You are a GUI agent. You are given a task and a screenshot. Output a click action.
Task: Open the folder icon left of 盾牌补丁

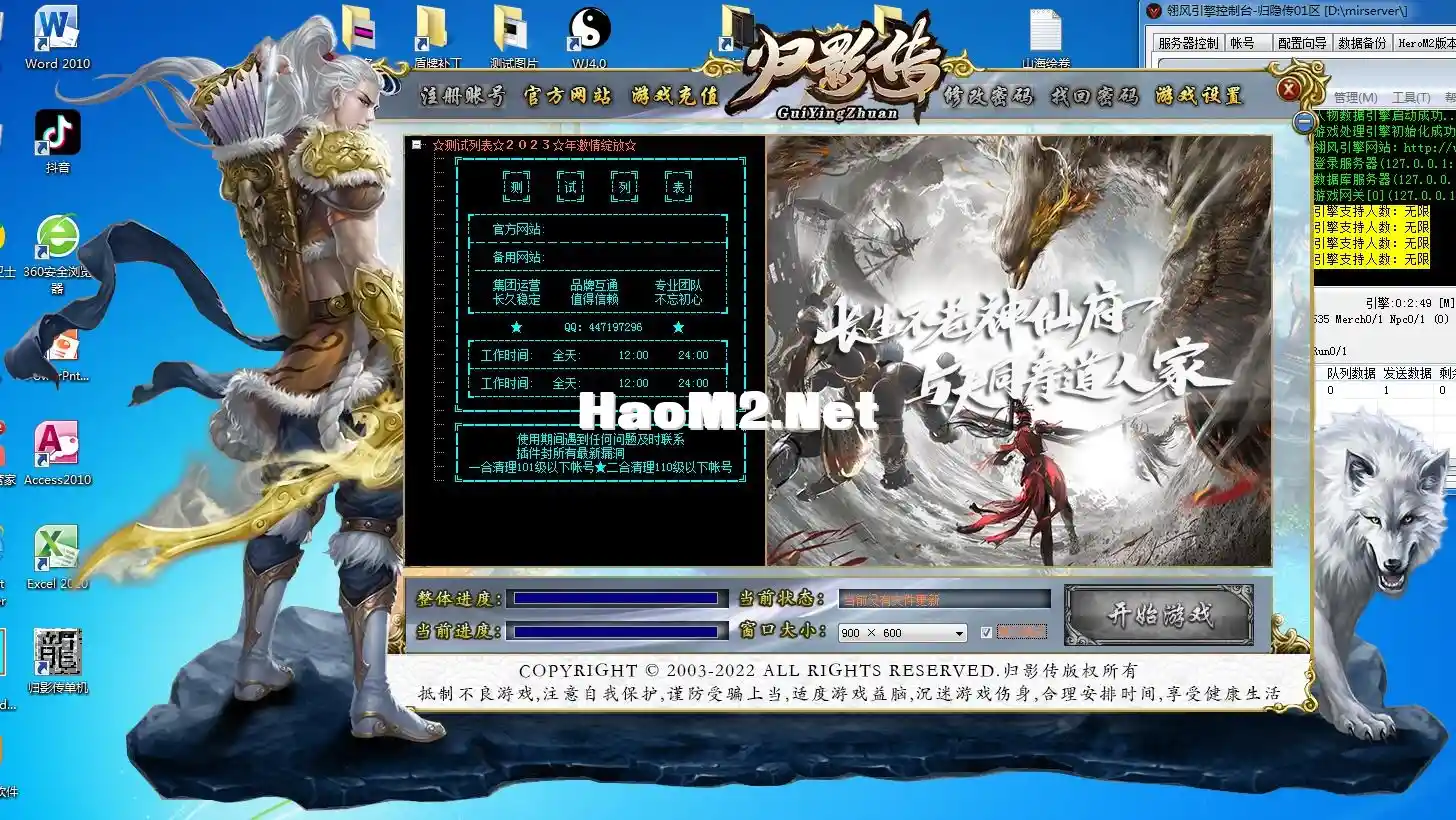(359, 30)
